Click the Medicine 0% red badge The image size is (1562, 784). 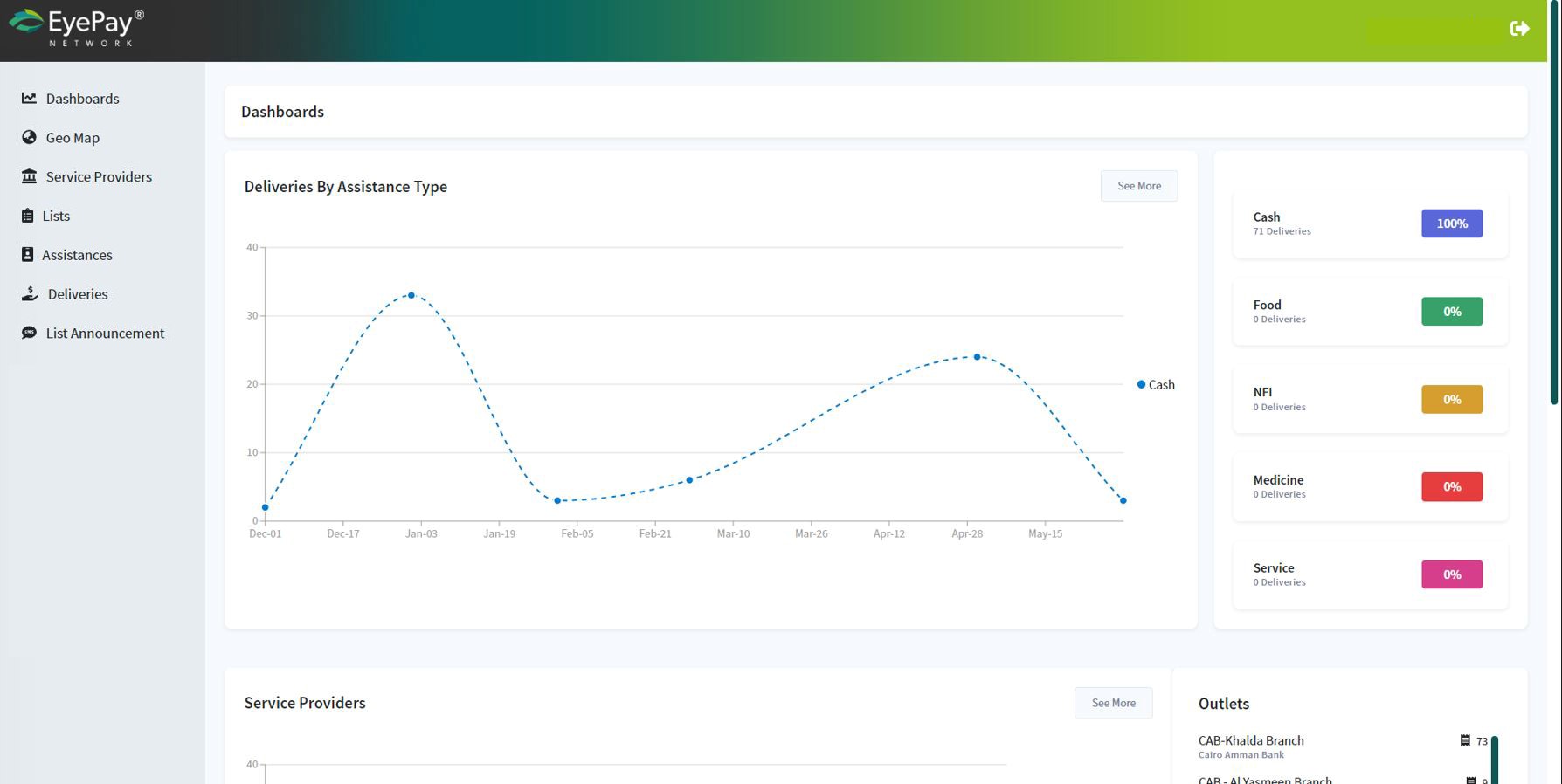tap(1452, 486)
